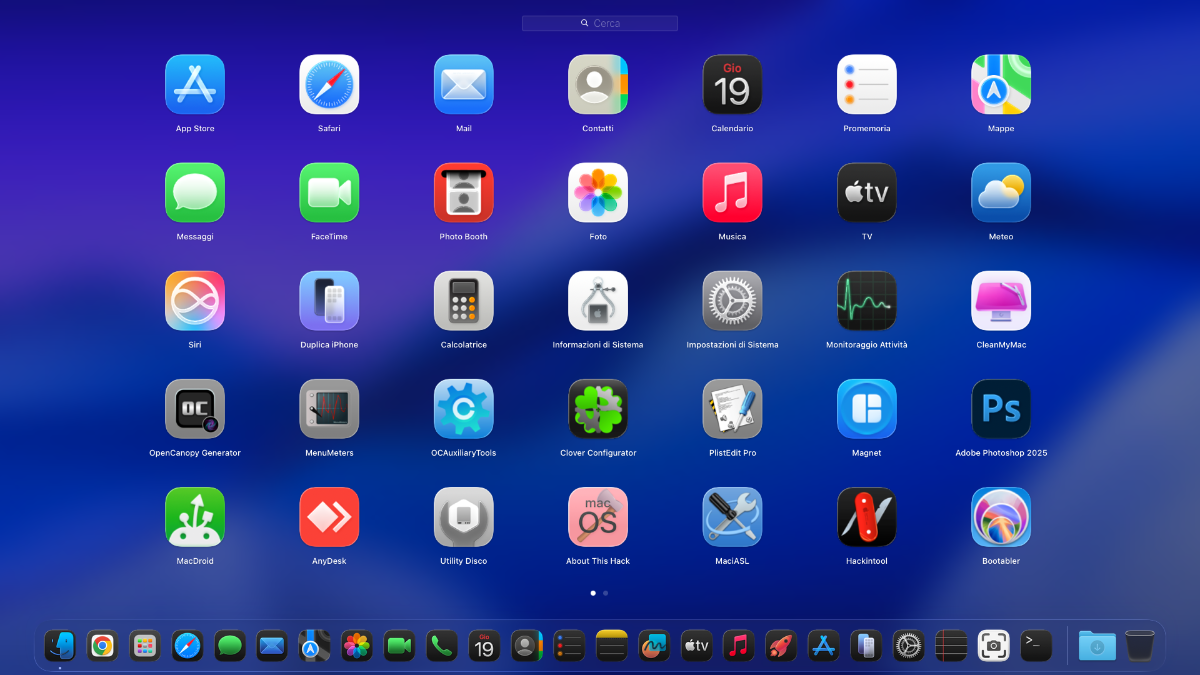This screenshot has width=1200, height=675.
Task: Open the Calcolatrice app
Action: (x=464, y=301)
